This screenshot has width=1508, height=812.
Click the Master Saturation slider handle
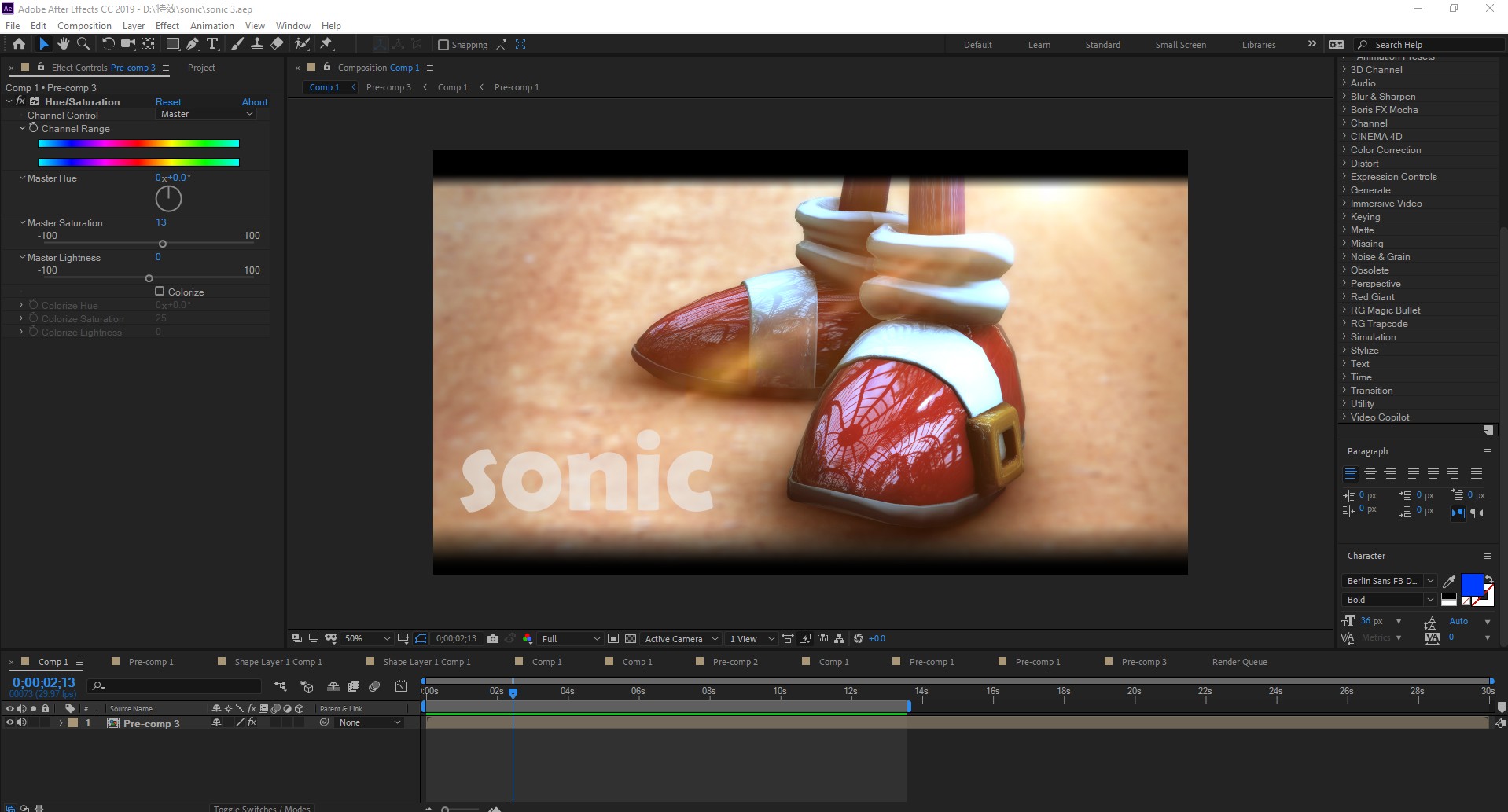pyautogui.click(x=163, y=244)
